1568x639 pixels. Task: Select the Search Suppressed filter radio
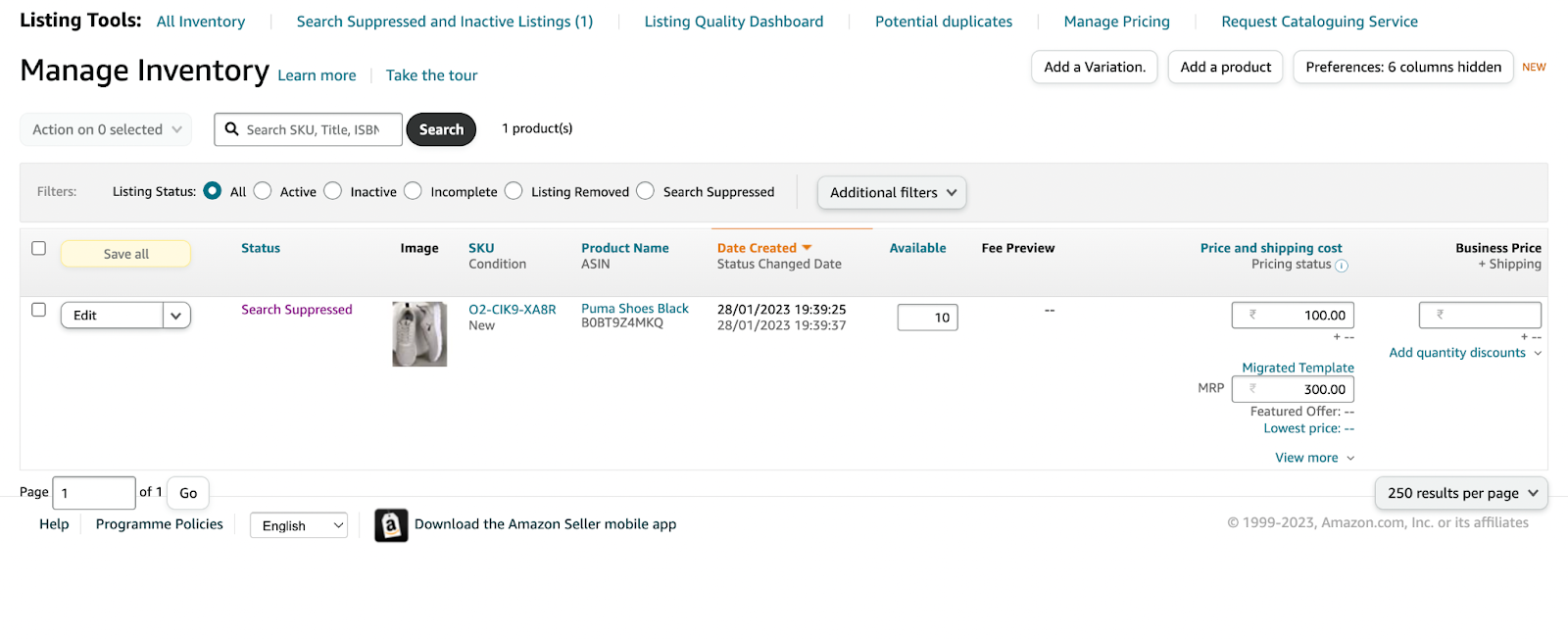click(645, 191)
